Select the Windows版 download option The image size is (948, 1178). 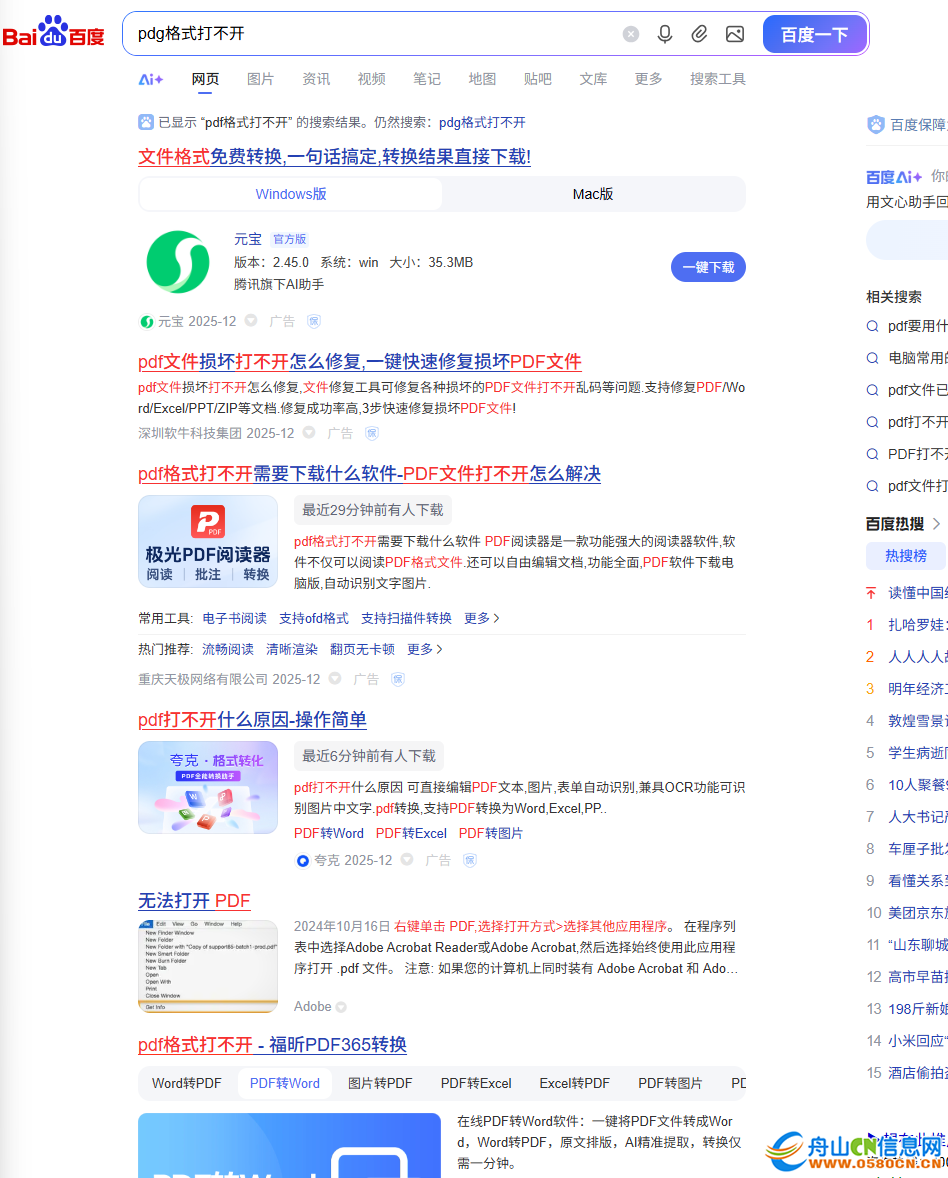pos(291,194)
